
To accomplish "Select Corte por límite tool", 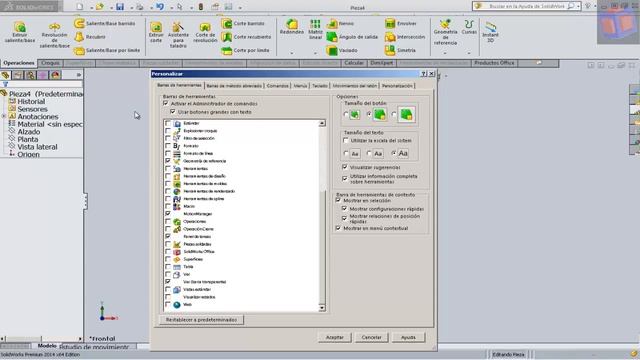I will tap(246, 50).
